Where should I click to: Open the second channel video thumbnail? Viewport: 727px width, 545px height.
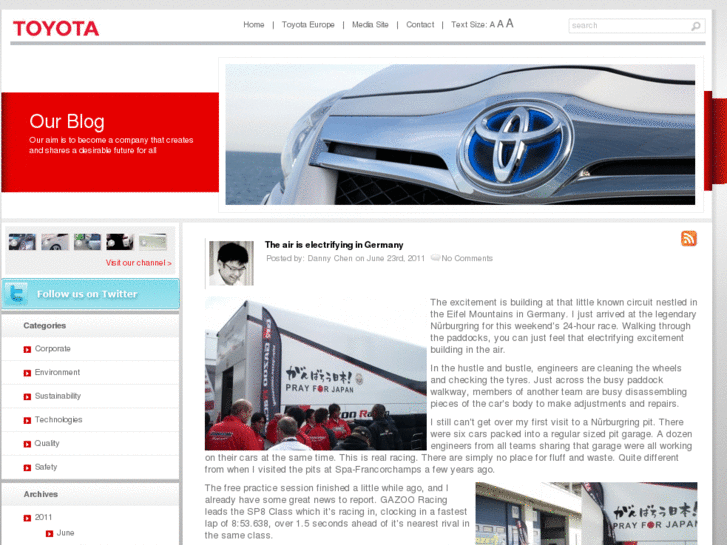click(x=55, y=242)
